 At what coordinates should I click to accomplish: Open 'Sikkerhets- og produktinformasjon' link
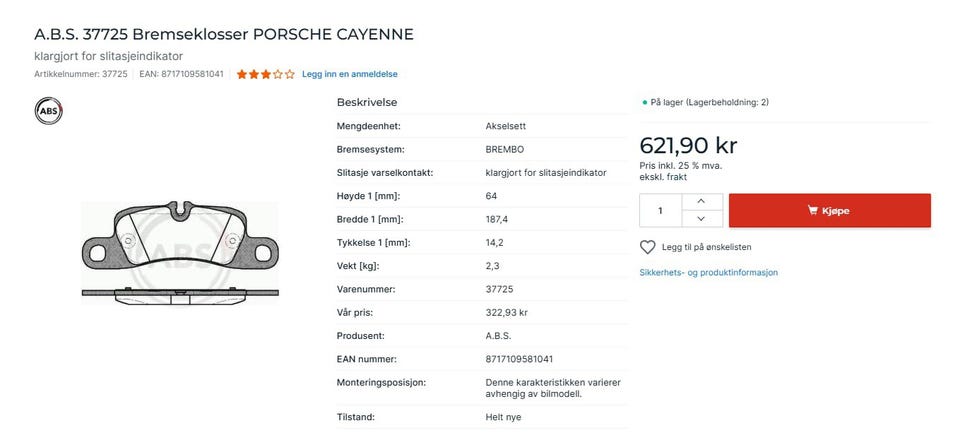click(x=708, y=272)
